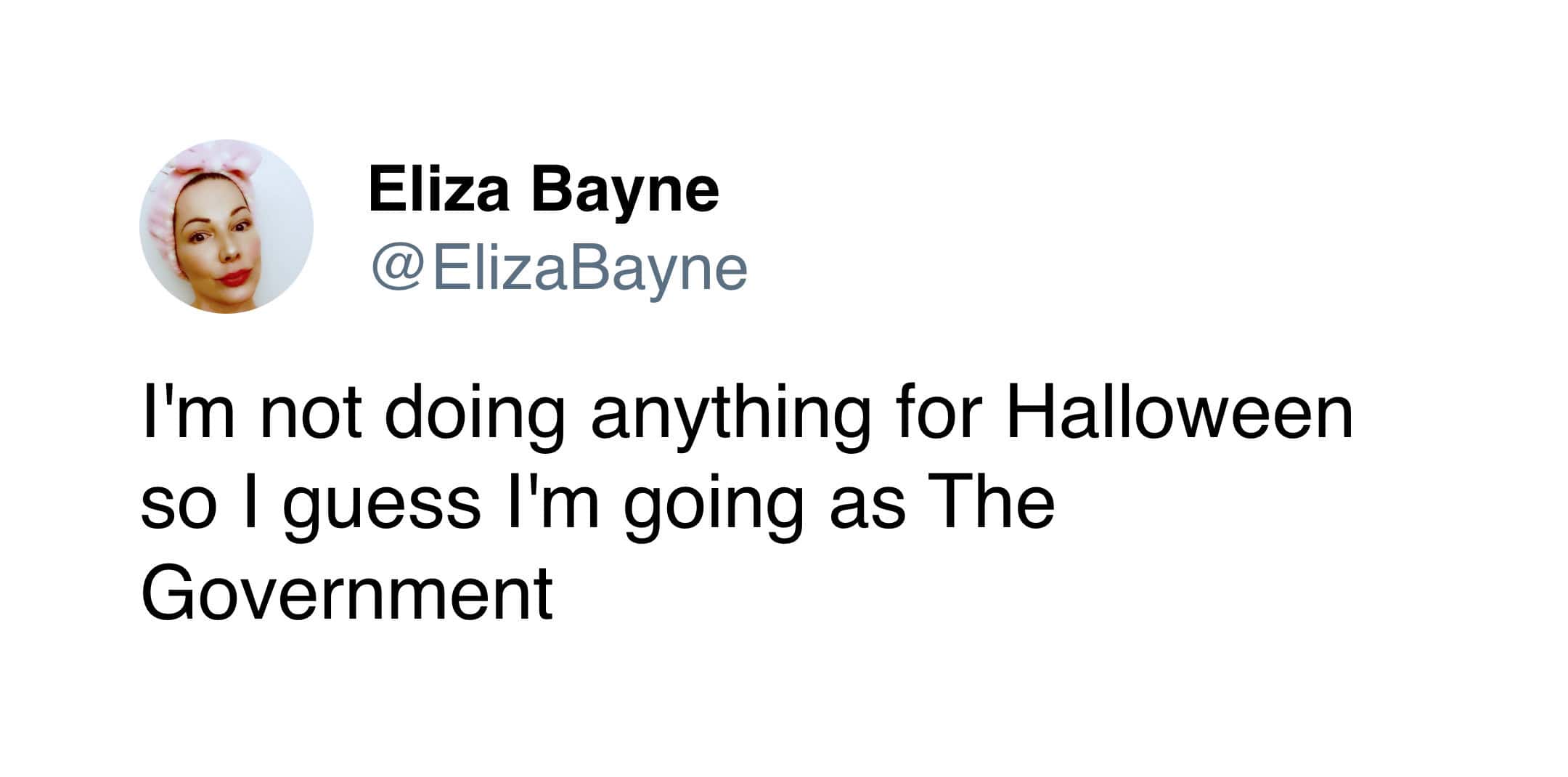This screenshot has height=777, width=1568.
Task: Click the word doing in the tweet
Action: coord(474,416)
